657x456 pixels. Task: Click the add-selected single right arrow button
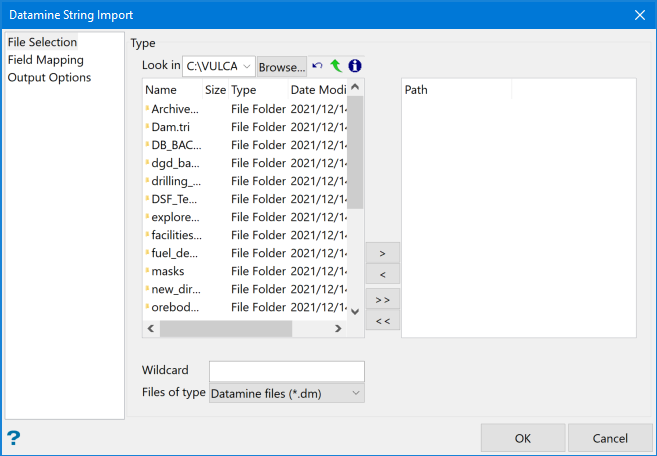pyautogui.click(x=383, y=252)
